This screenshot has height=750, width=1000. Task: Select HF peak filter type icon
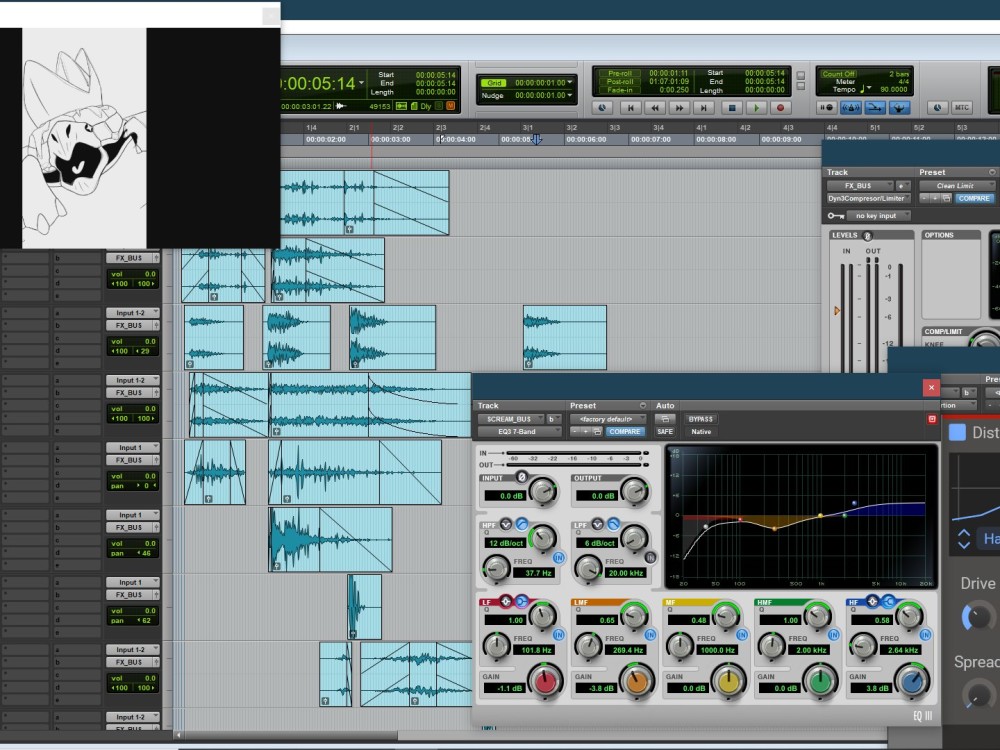pos(872,601)
